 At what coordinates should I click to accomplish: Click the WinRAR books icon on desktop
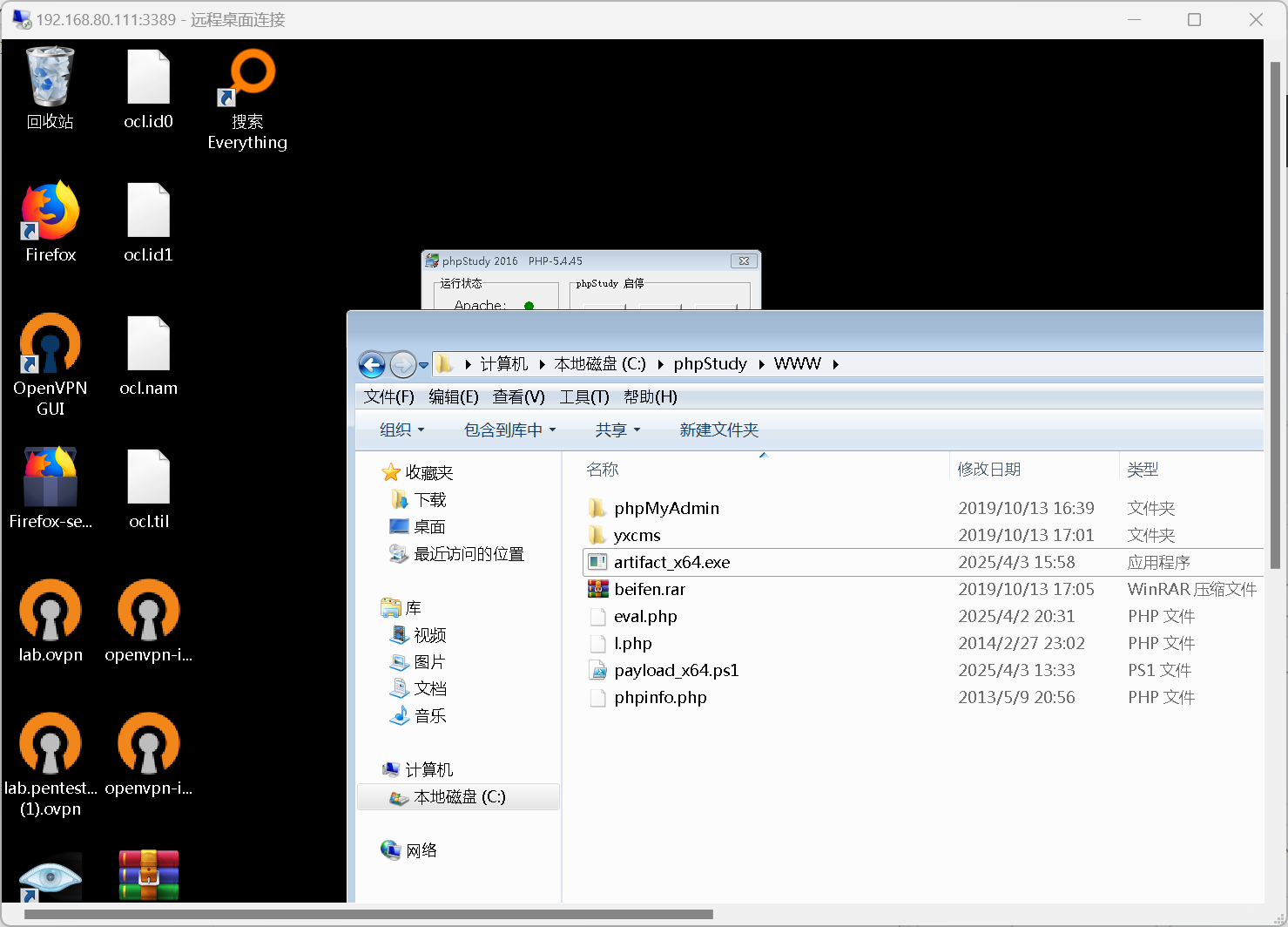point(149,875)
